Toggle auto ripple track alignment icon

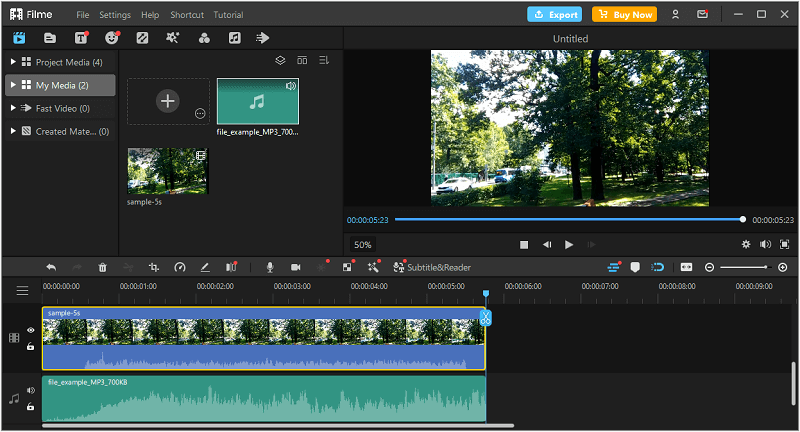[614, 267]
